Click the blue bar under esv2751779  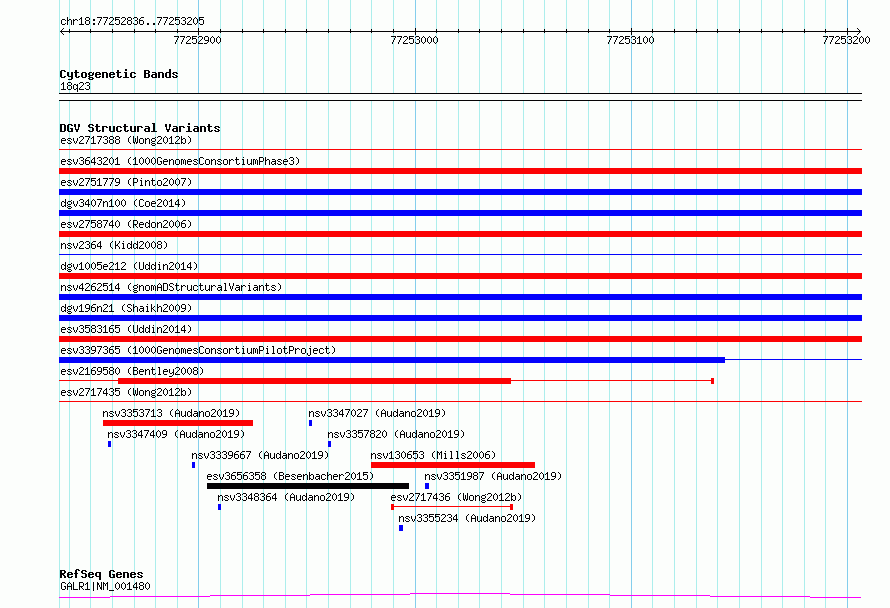click(460, 192)
